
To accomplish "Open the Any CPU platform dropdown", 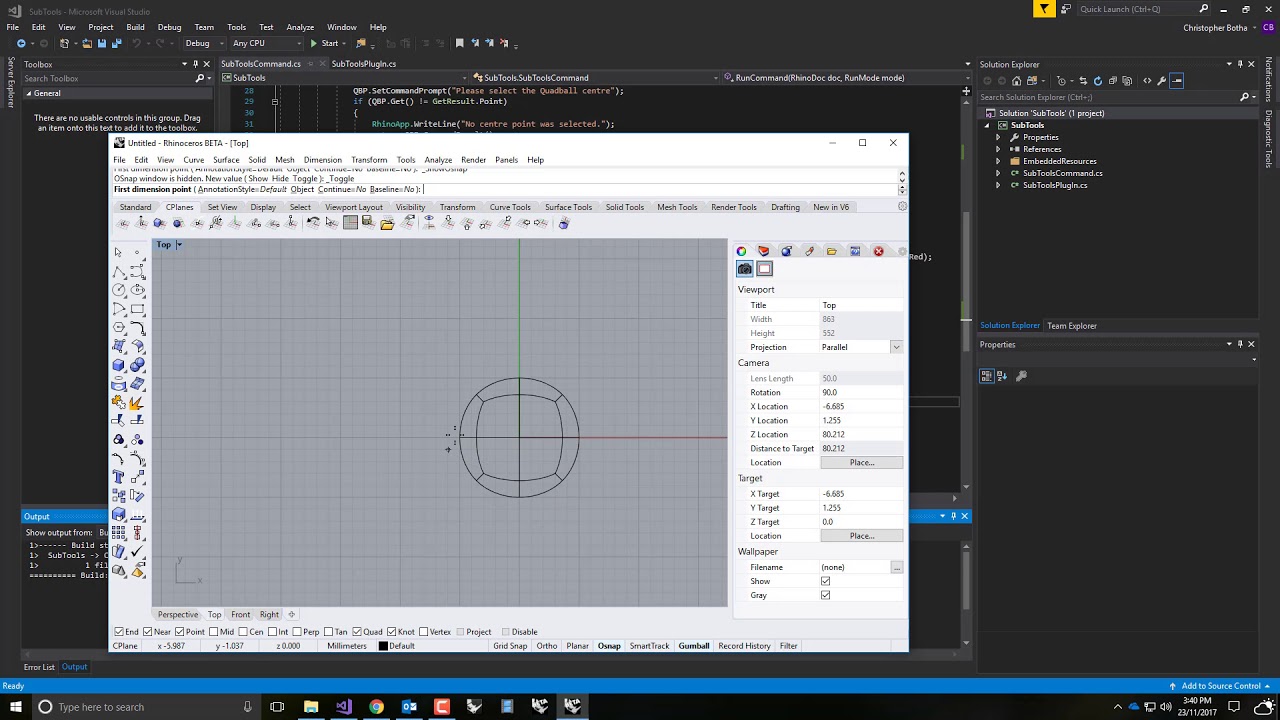I will coord(266,43).
